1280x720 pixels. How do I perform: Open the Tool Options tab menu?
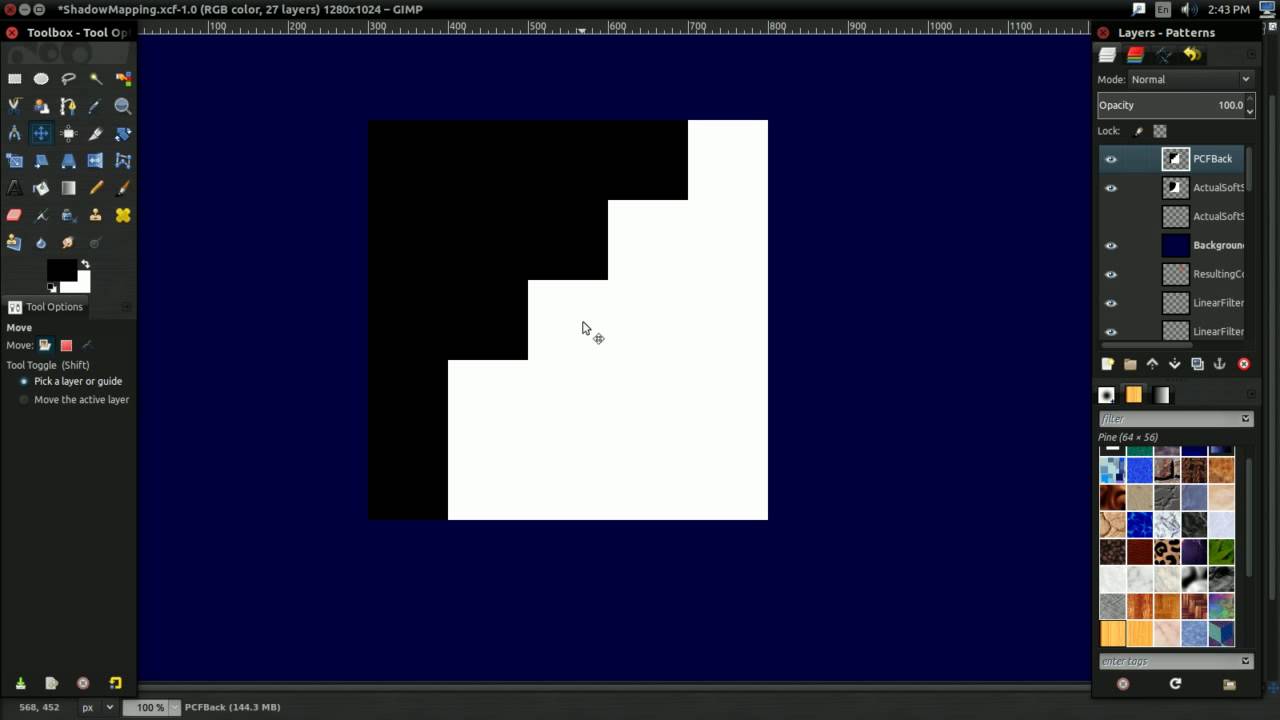point(126,307)
